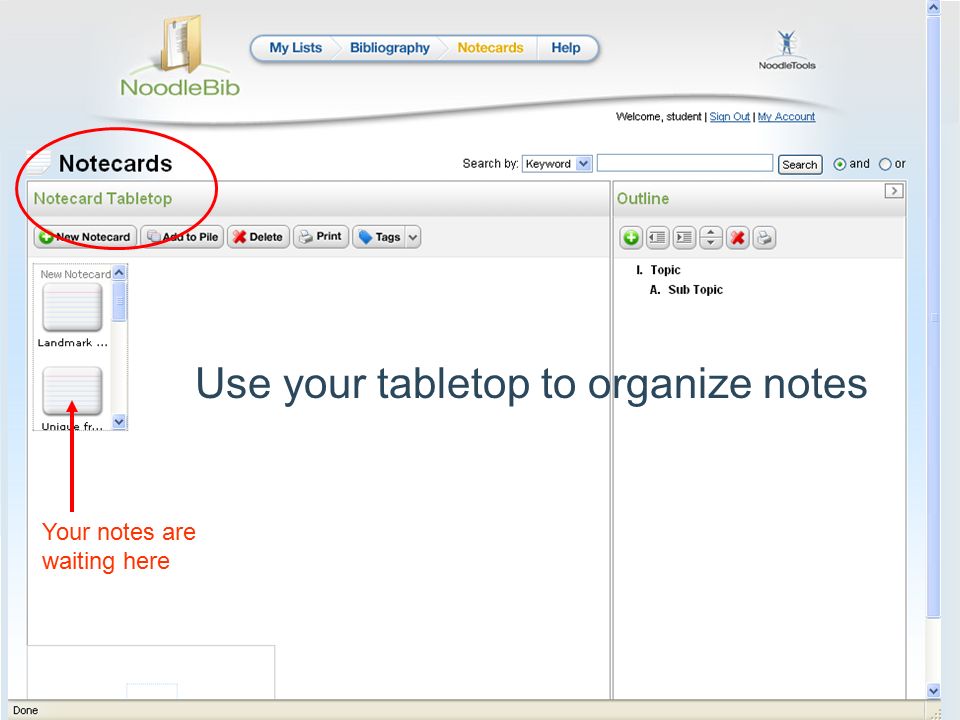
Task: Click the Tags button
Action: 380,237
